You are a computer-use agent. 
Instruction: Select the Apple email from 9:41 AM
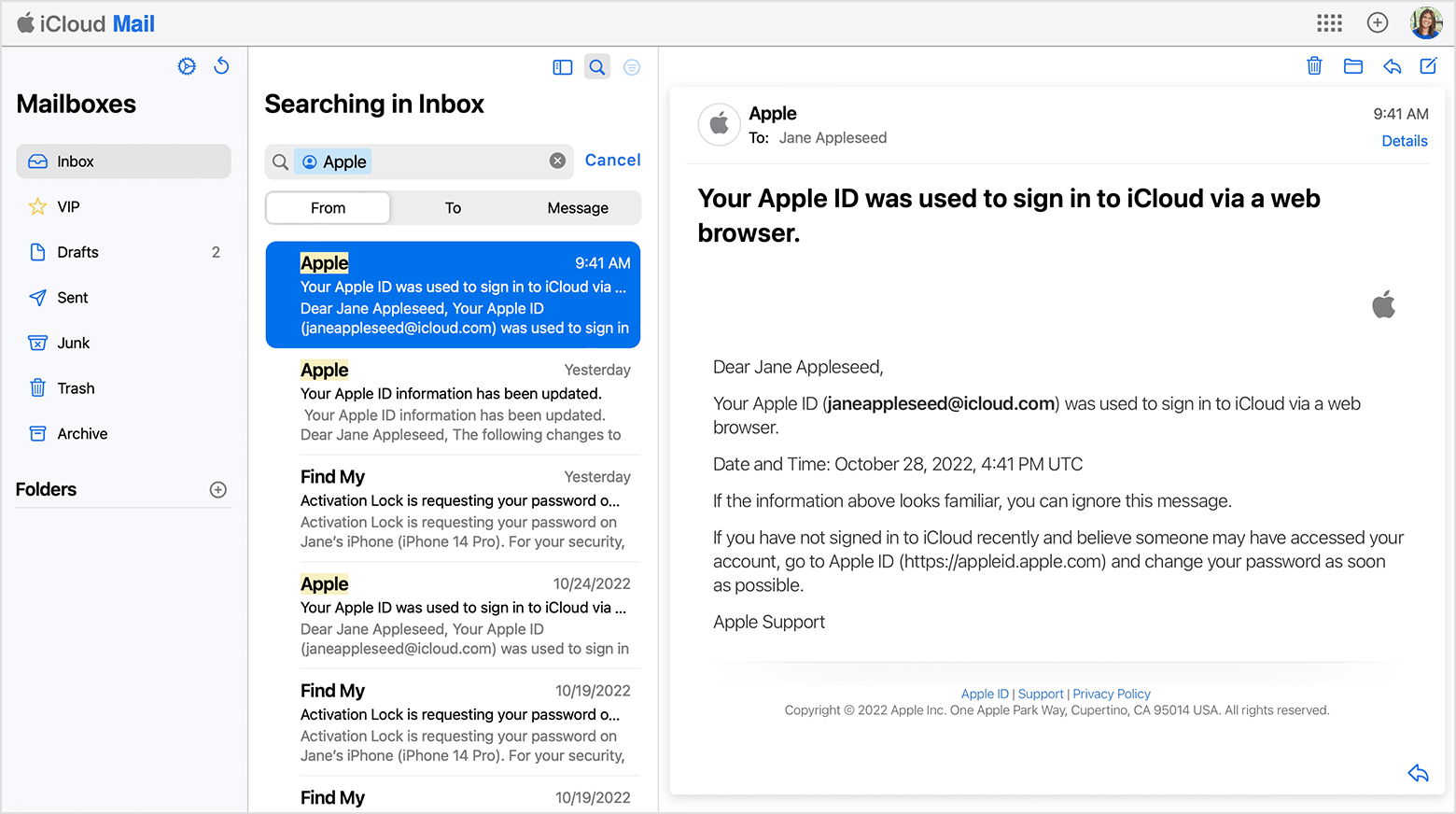tap(453, 295)
